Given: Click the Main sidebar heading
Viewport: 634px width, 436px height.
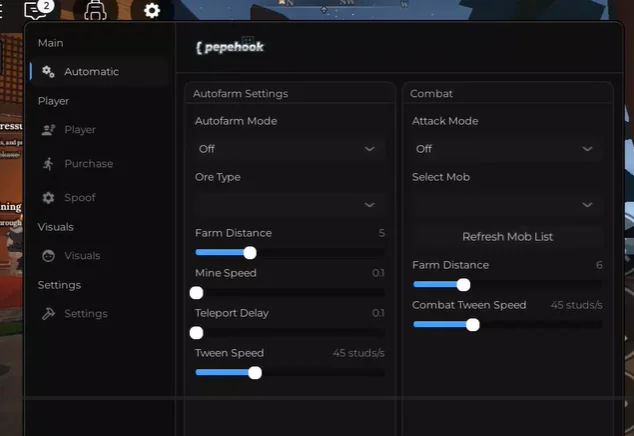Looking at the screenshot, I should tap(51, 43).
